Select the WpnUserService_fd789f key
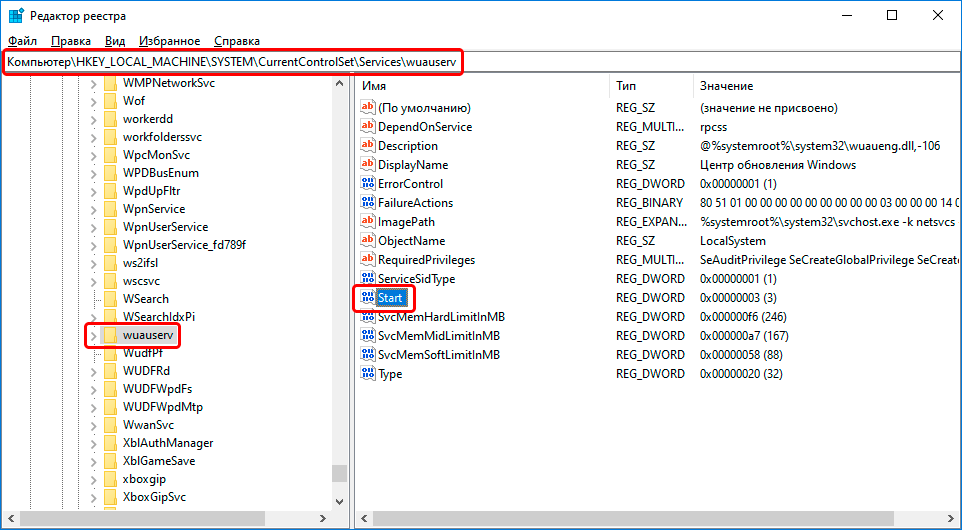 click(184, 245)
